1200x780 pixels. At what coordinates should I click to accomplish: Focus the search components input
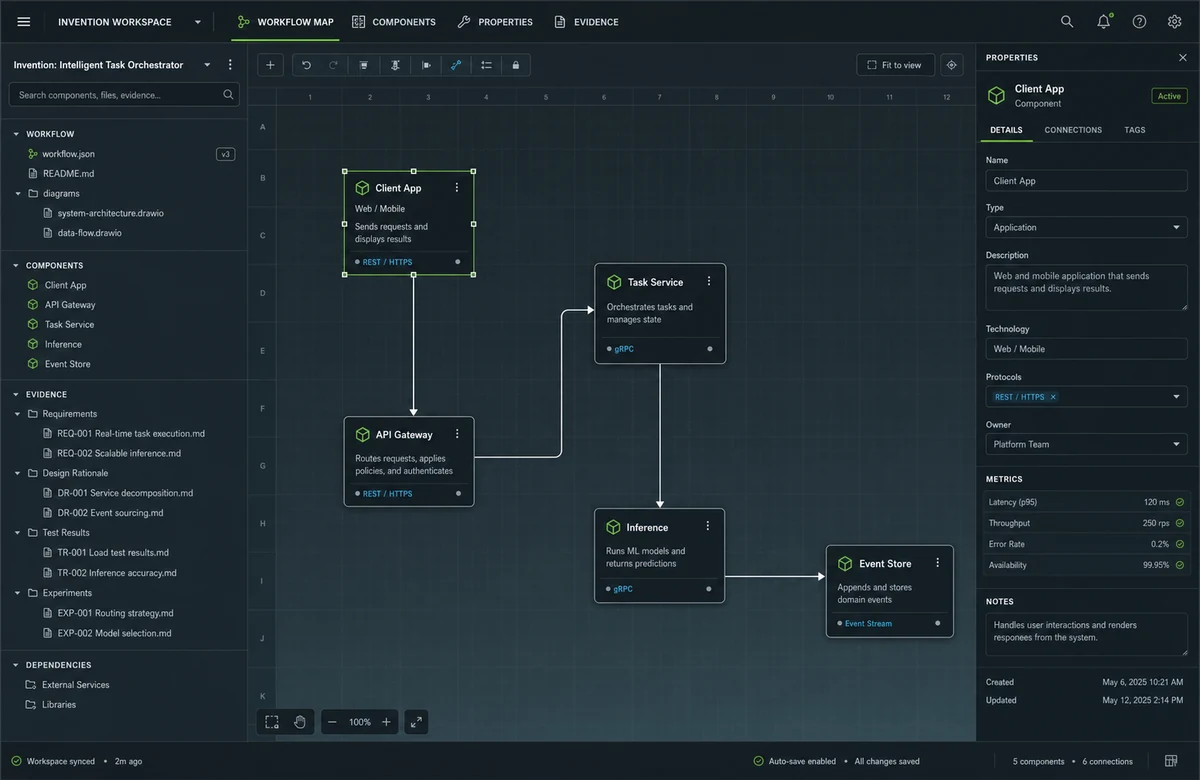point(124,95)
